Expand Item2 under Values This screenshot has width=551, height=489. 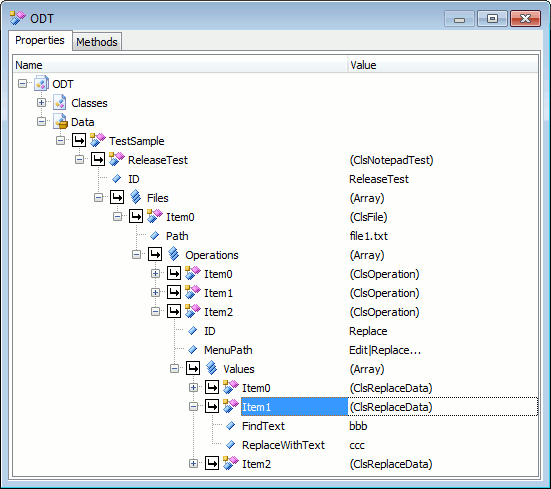pos(193,464)
